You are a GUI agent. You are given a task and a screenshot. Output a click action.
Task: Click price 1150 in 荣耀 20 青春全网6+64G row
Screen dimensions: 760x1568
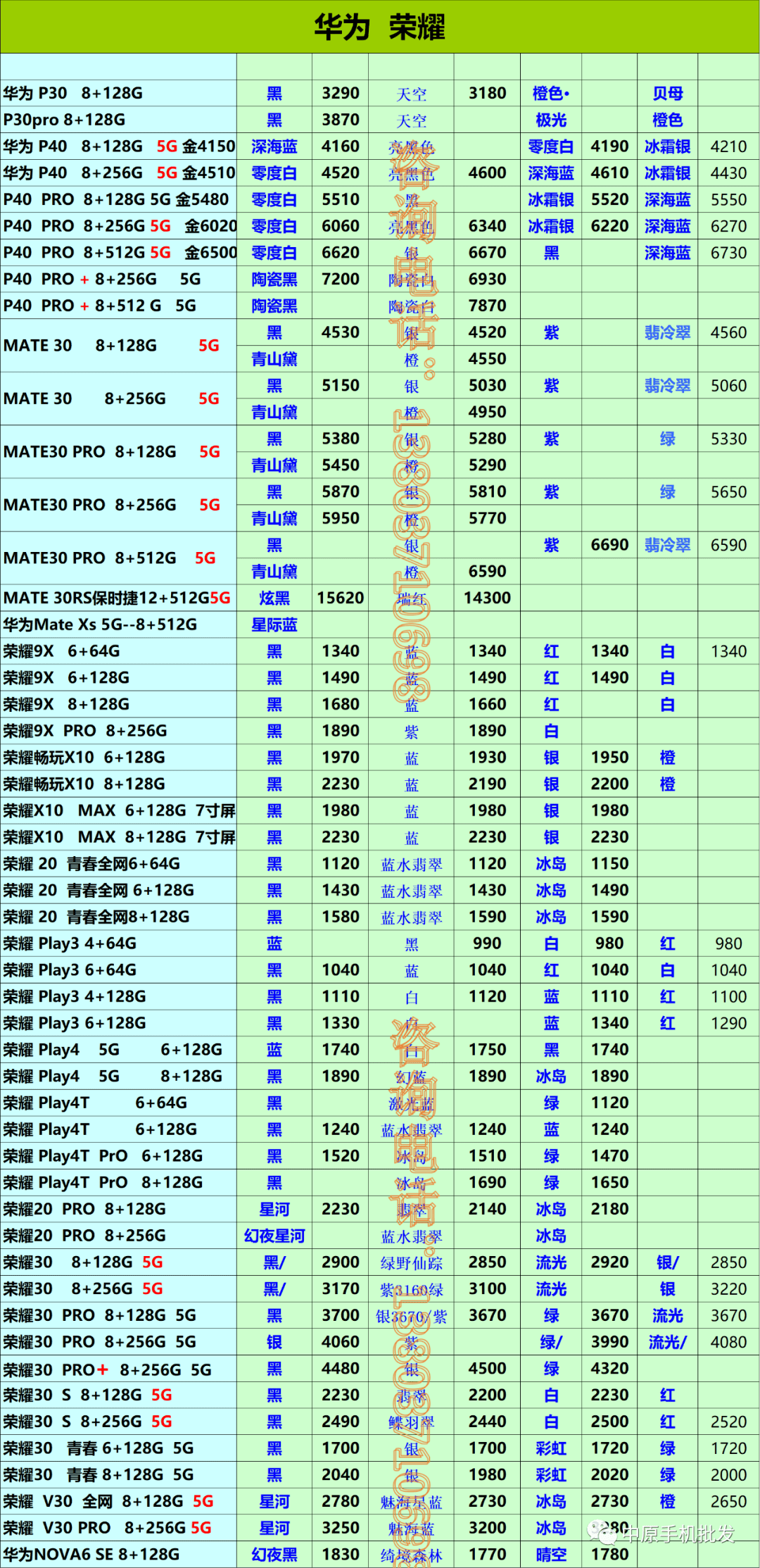pos(609,864)
